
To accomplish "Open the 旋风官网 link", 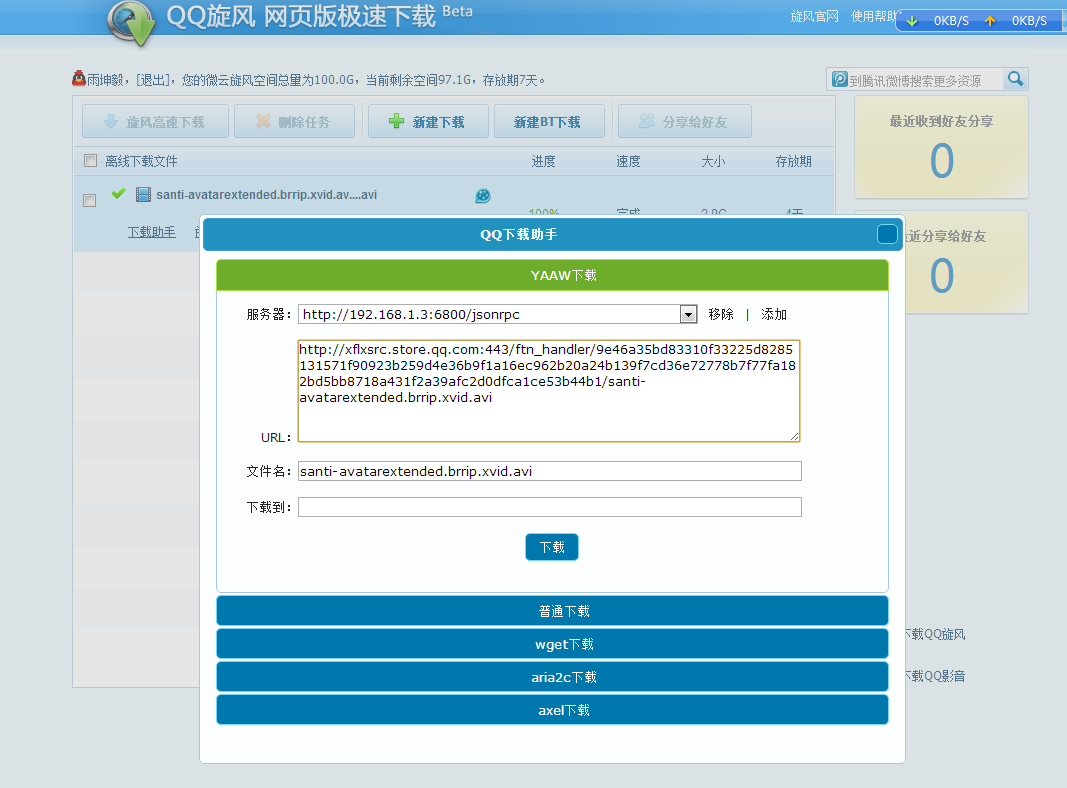I will point(815,16).
